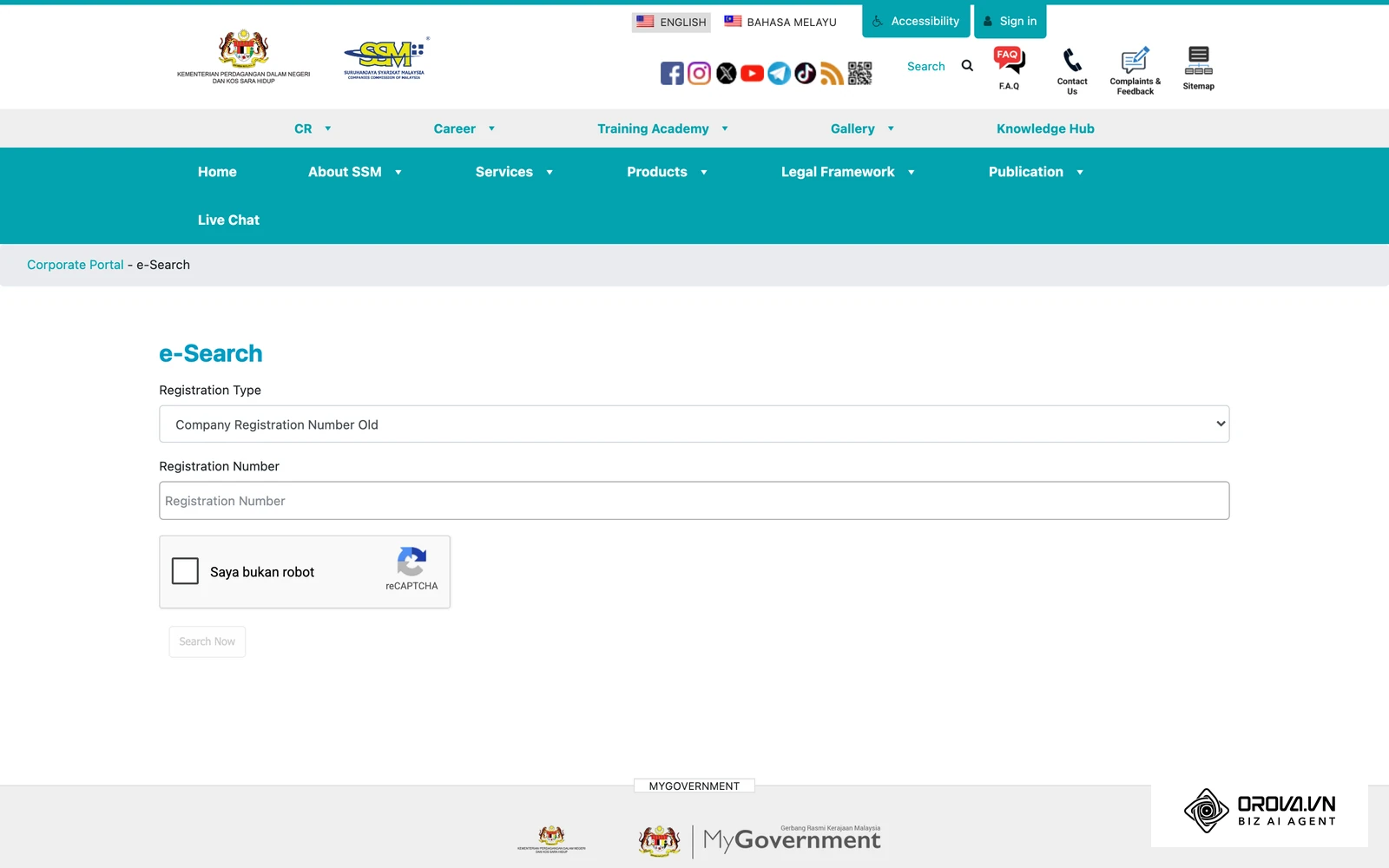The width and height of the screenshot is (1389, 868).
Task: Open the Registration Type dropdown
Action: [x=694, y=424]
